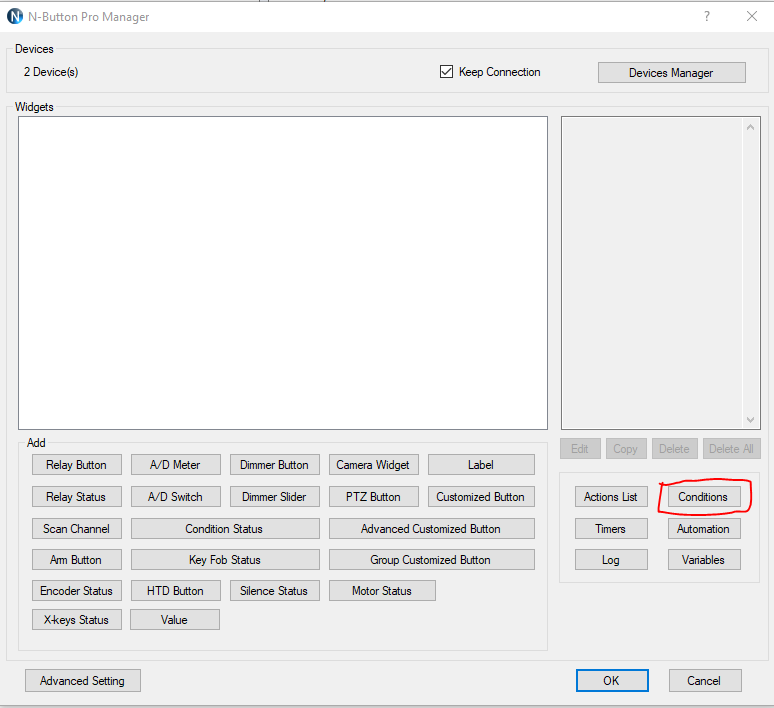Click the help question mark button

707,16
